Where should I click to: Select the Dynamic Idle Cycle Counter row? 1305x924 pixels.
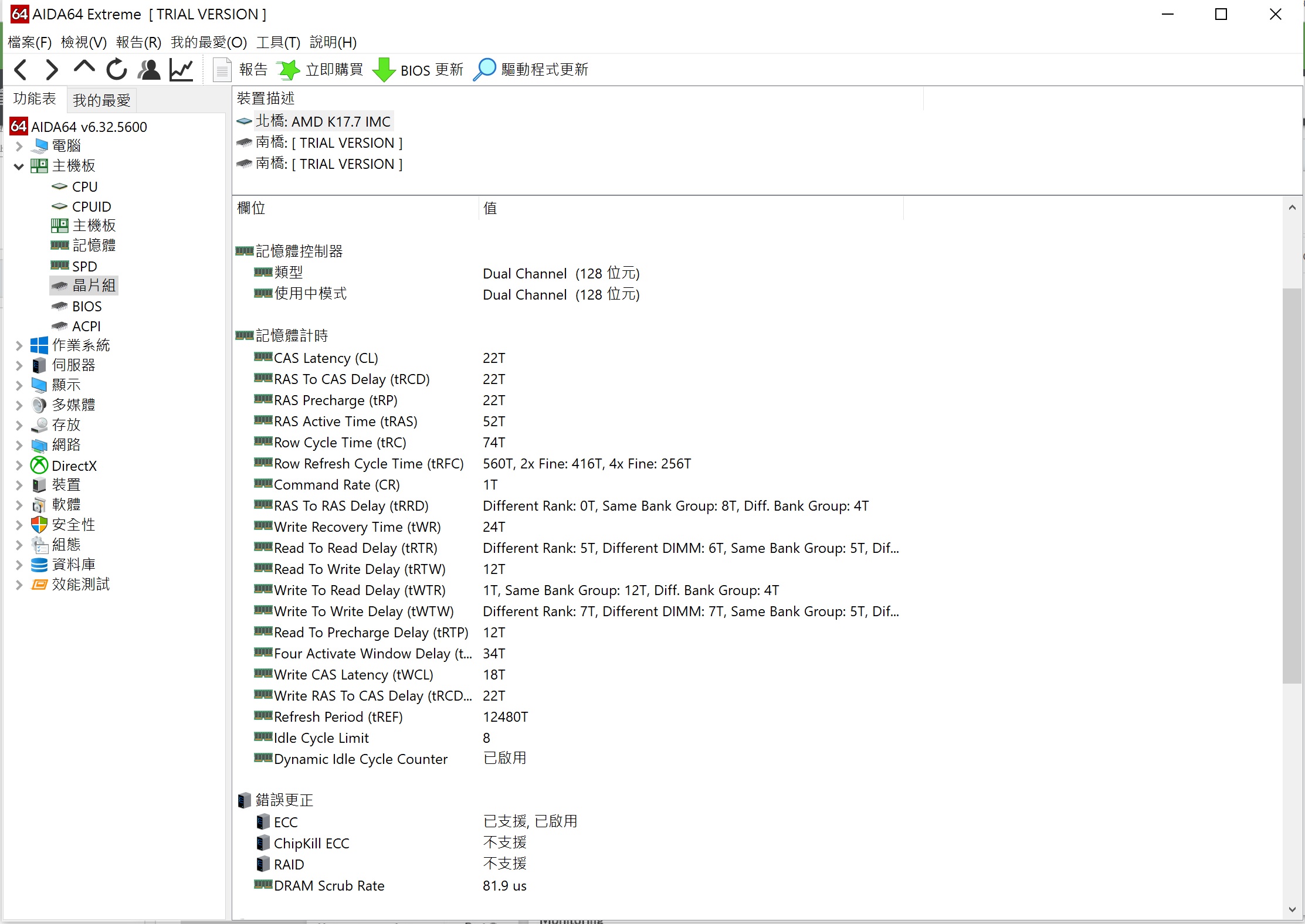(567, 759)
